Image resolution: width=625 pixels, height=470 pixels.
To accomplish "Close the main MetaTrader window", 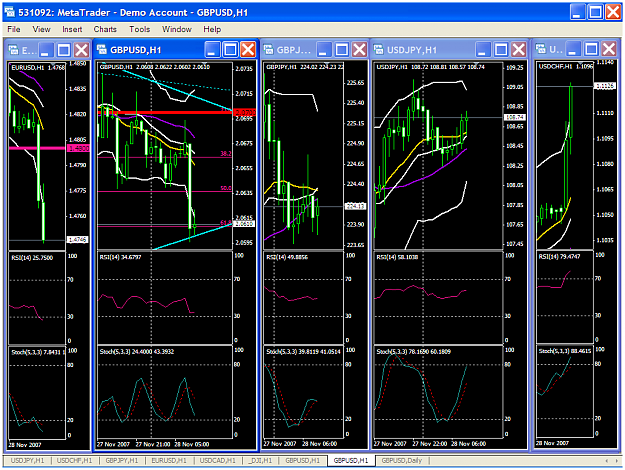I will 613,12.
